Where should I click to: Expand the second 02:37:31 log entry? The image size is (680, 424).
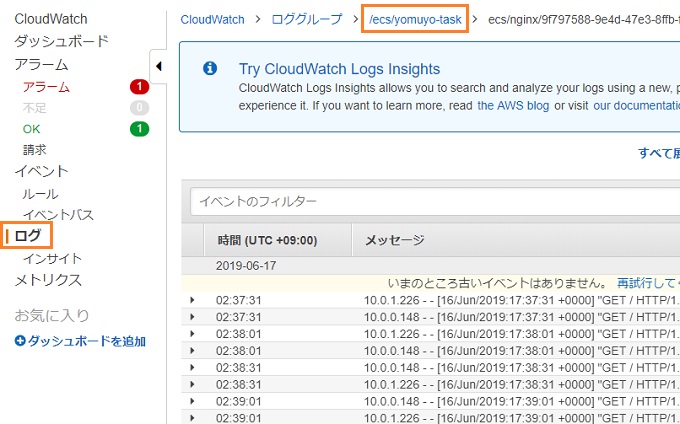(x=193, y=317)
